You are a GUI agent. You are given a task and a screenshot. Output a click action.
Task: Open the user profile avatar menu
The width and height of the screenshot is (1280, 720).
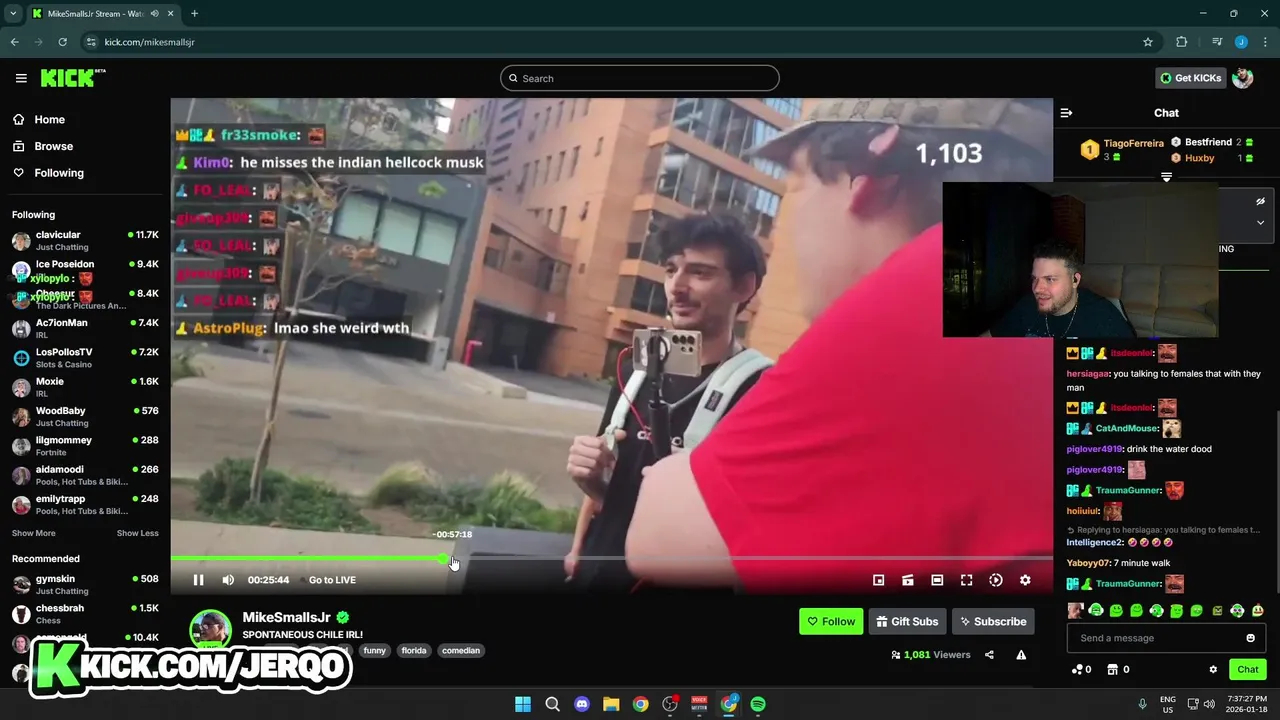pyautogui.click(x=1243, y=78)
